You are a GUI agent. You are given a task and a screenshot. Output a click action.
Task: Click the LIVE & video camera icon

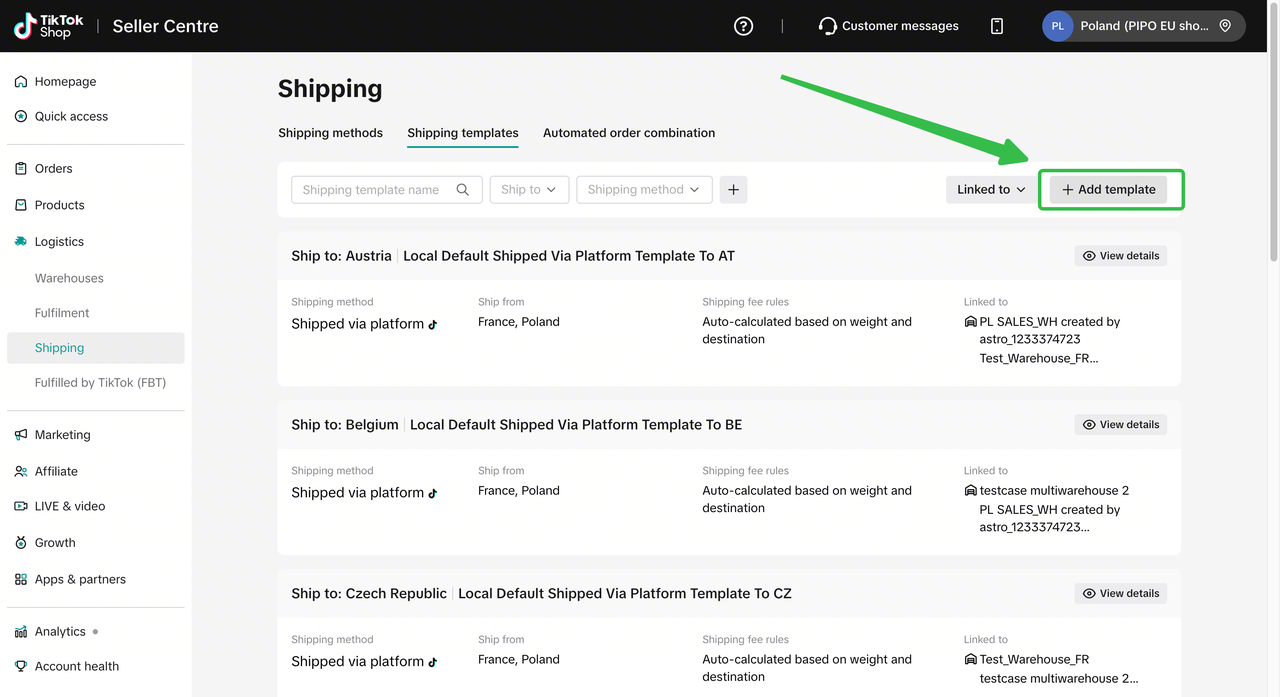[x=21, y=506]
